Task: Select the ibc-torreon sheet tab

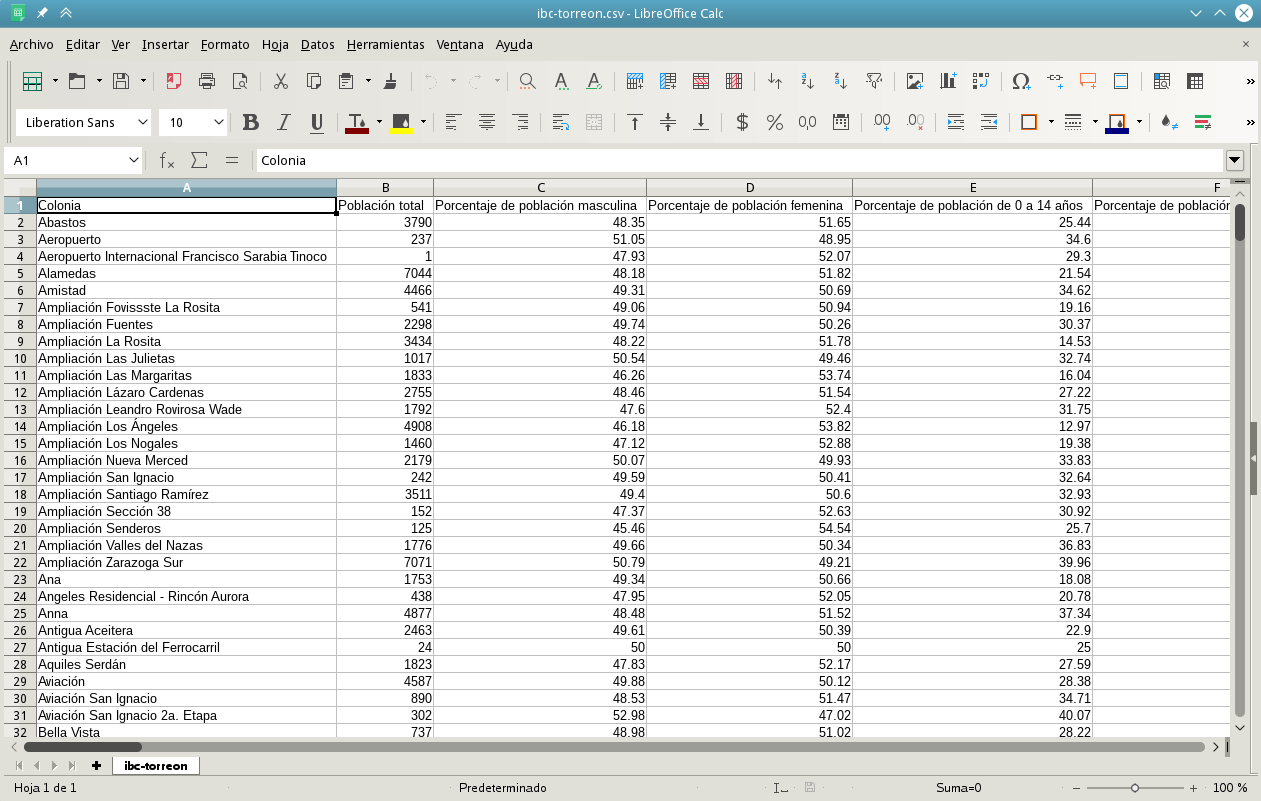Action: click(x=155, y=765)
